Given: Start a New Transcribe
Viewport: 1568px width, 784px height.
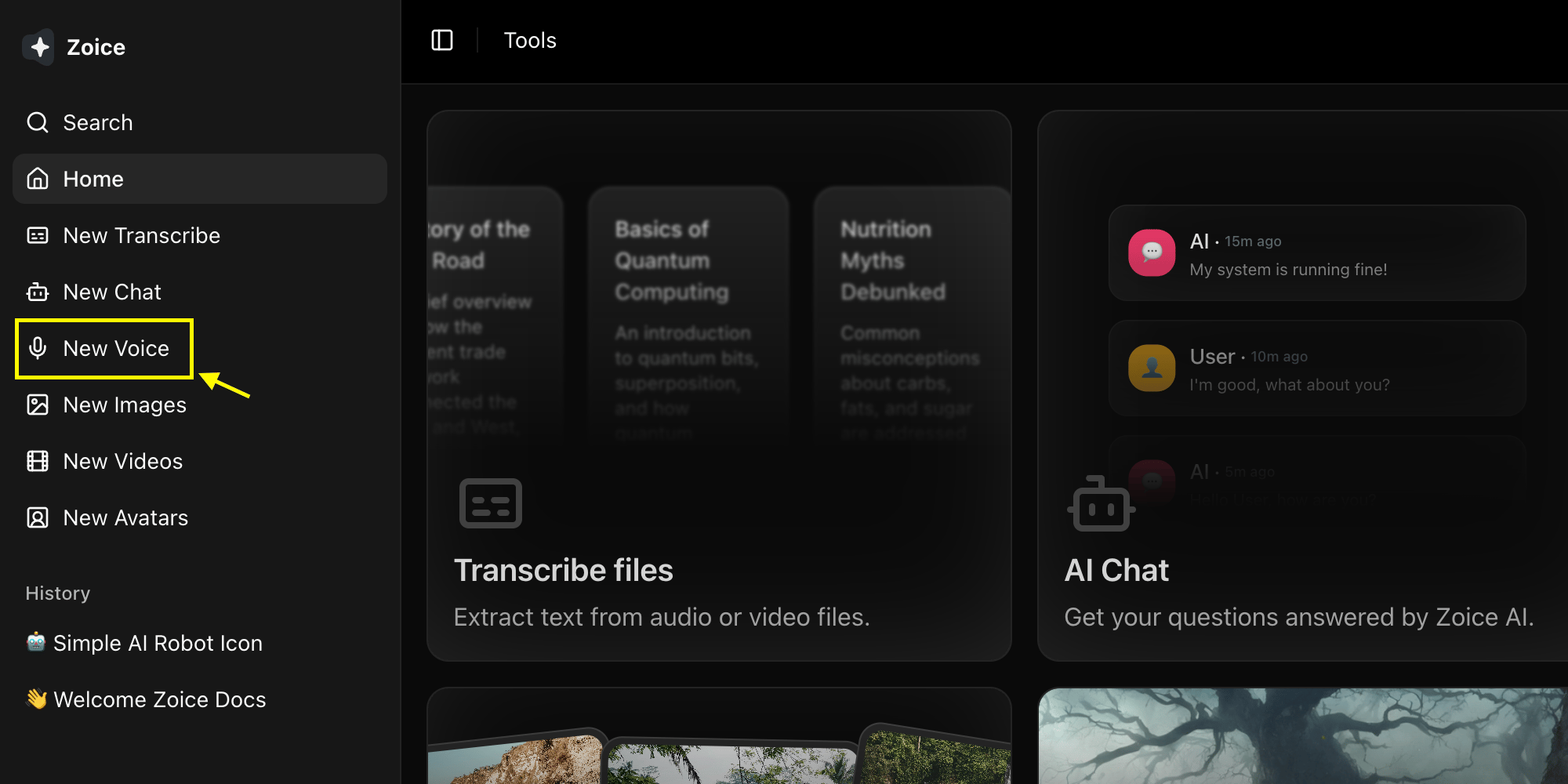Looking at the screenshot, I should pos(200,235).
